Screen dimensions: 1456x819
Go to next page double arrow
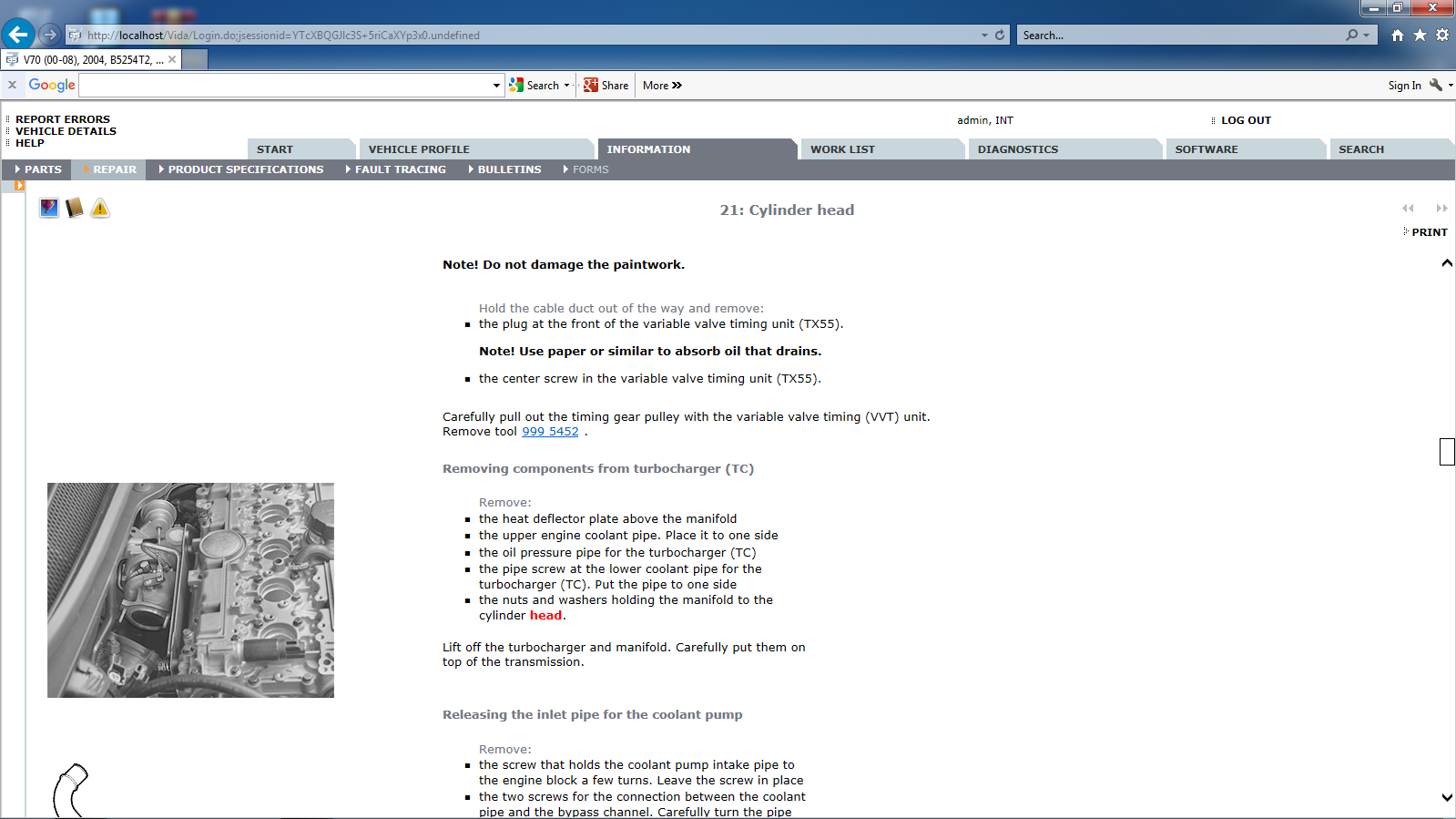click(x=1441, y=209)
